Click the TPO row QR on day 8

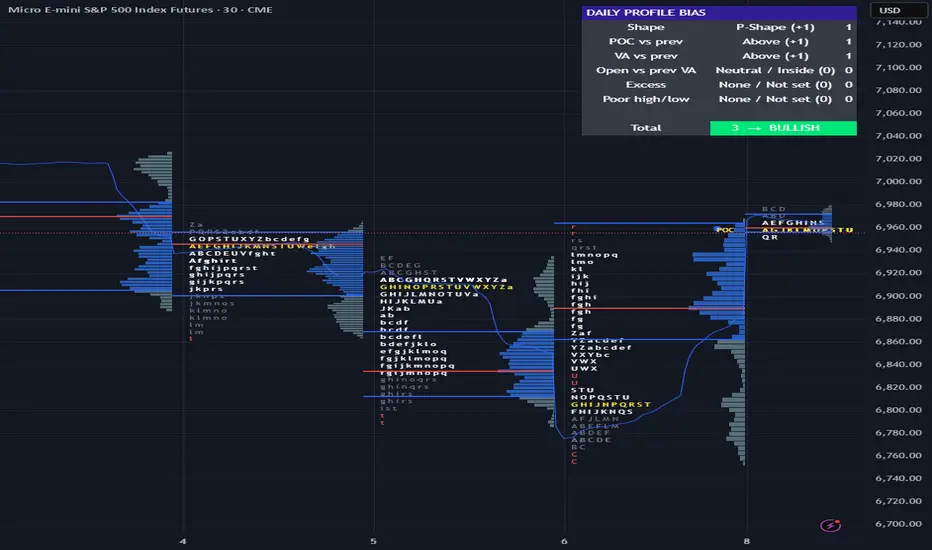click(x=770, y=237)
